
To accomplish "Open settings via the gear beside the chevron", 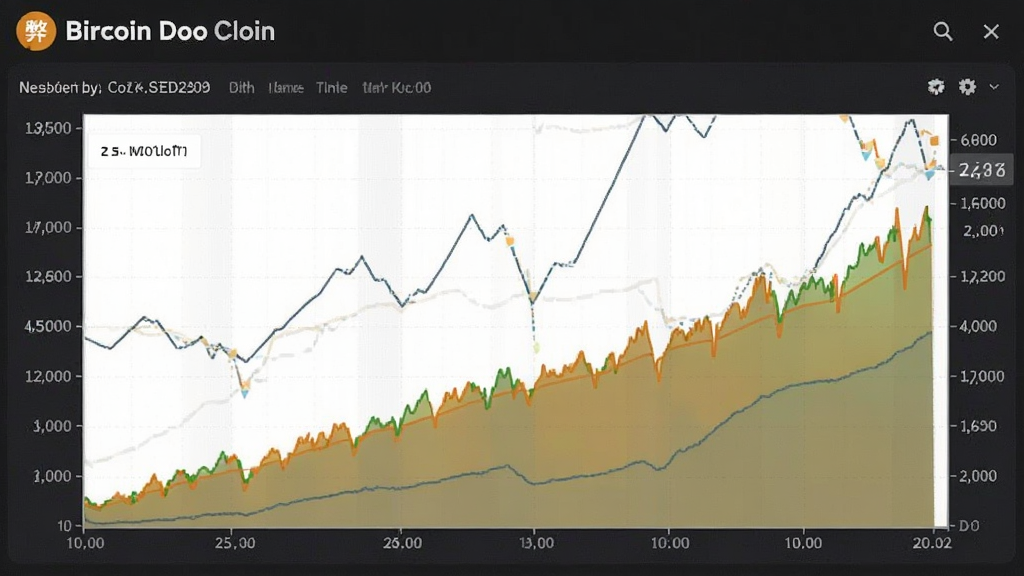I will coord(967,87).
